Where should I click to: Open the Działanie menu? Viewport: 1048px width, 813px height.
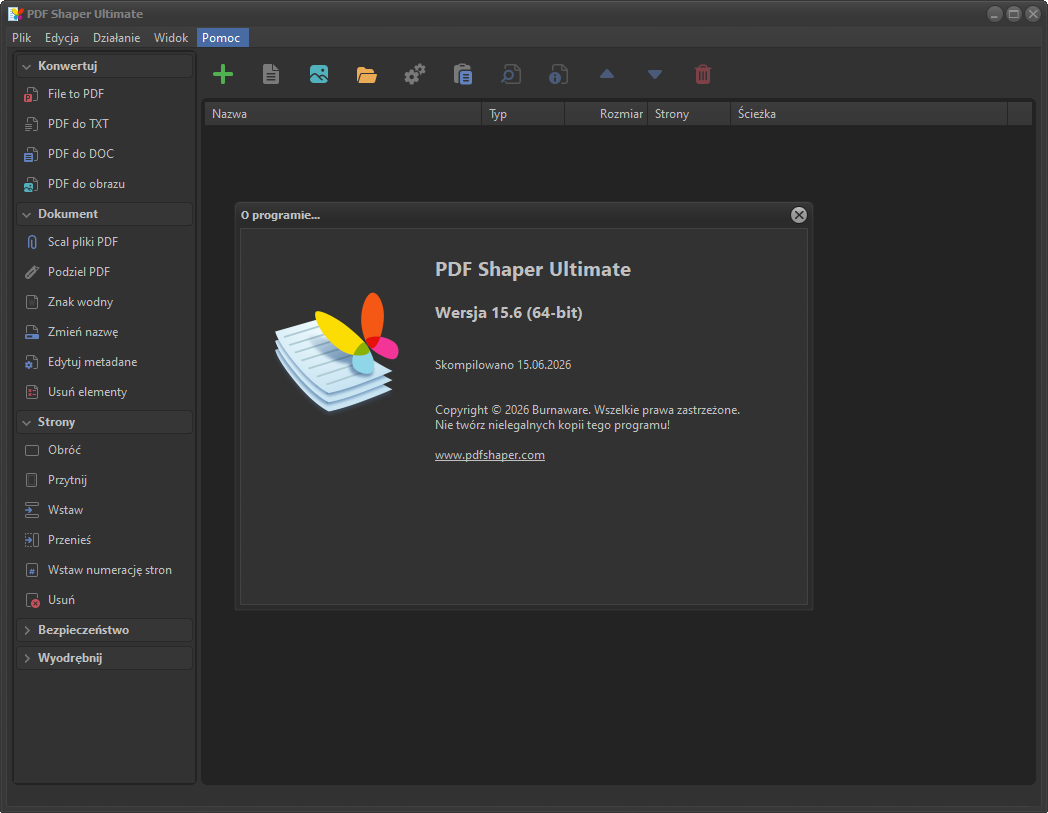click(116, 37)
